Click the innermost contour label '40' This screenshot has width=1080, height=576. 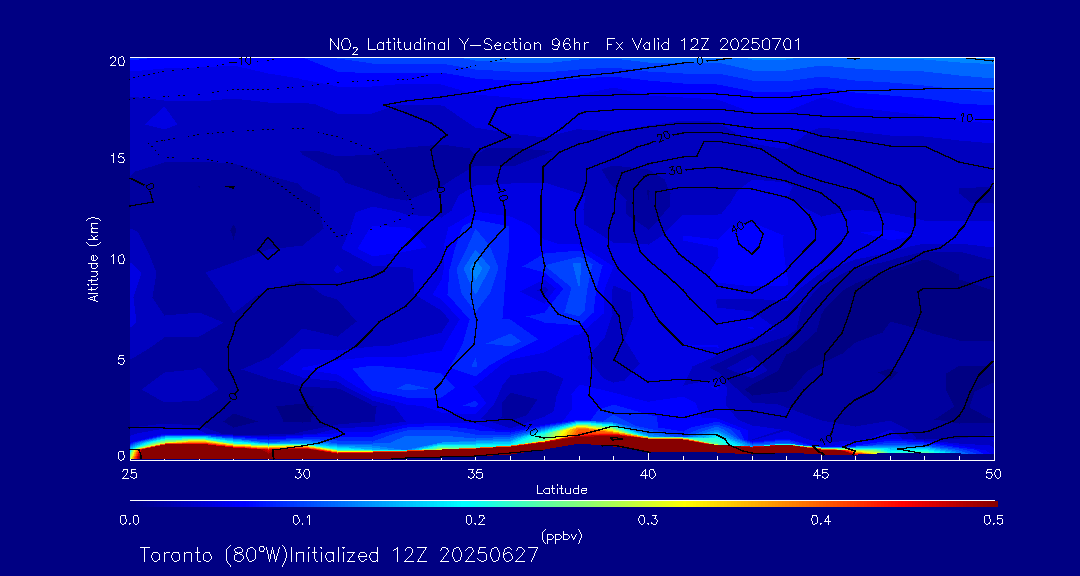pos(738,226)
